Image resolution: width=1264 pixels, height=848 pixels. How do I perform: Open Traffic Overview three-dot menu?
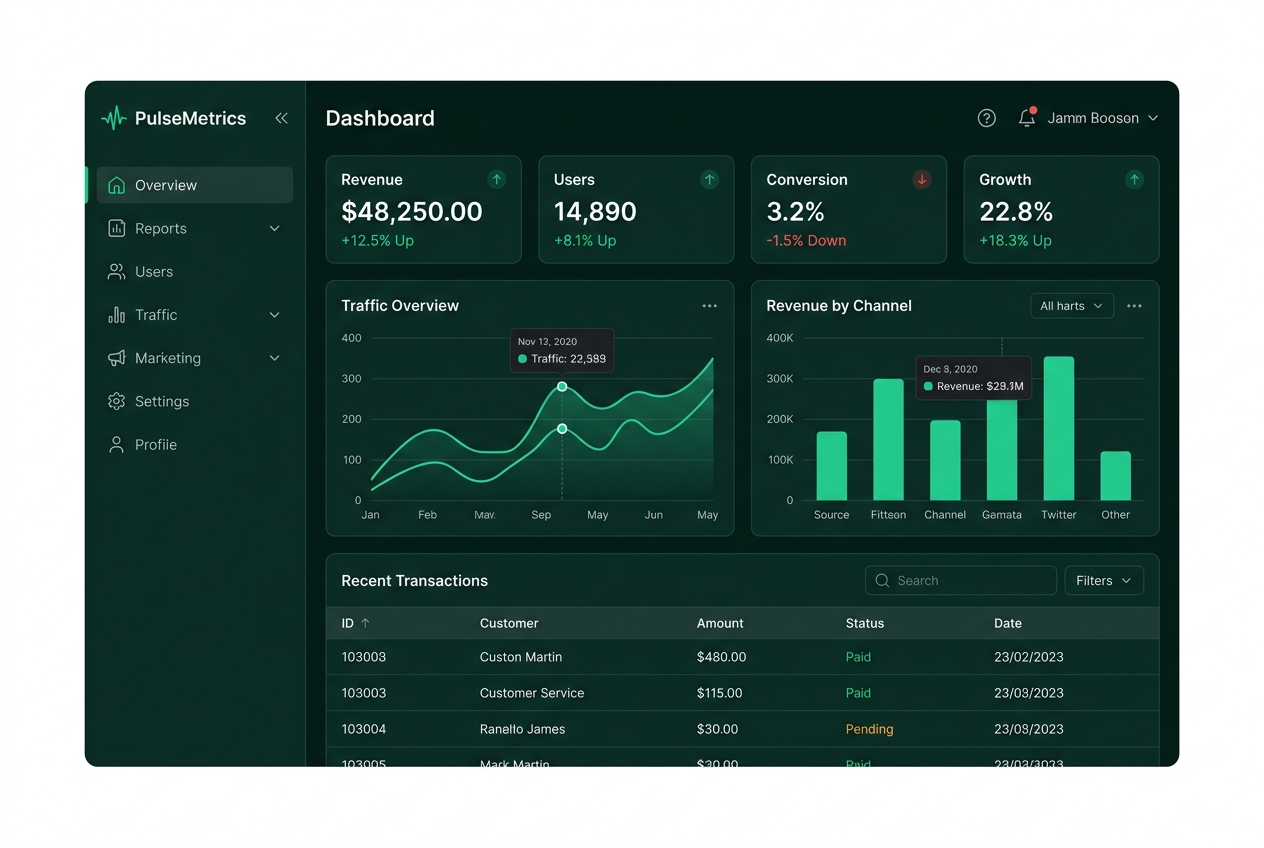(x=709, y=306)
